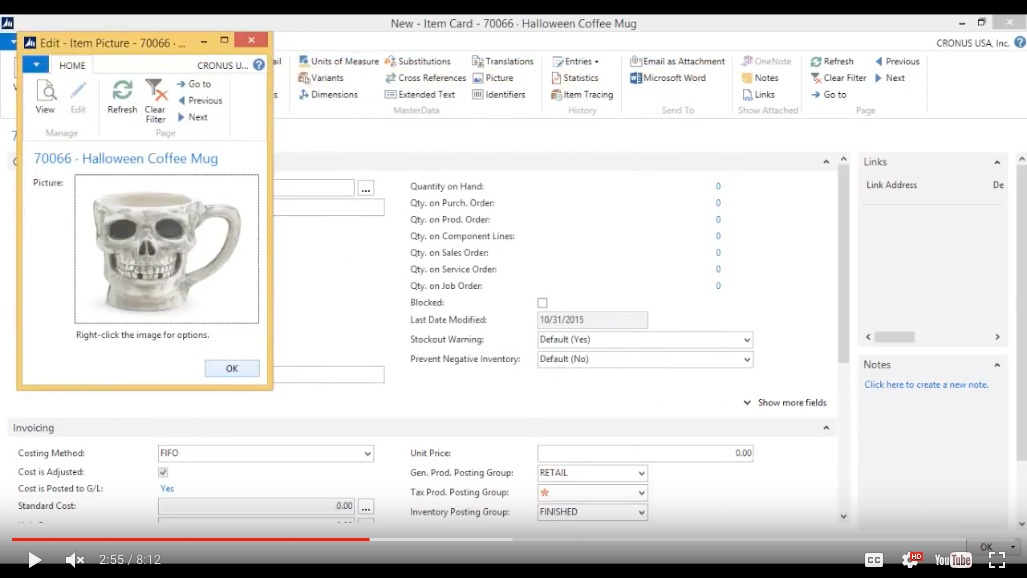Open Item Tracing in the ribbon
The width and height of the screenshot is (1027, 578).
[x=582, y=94]
